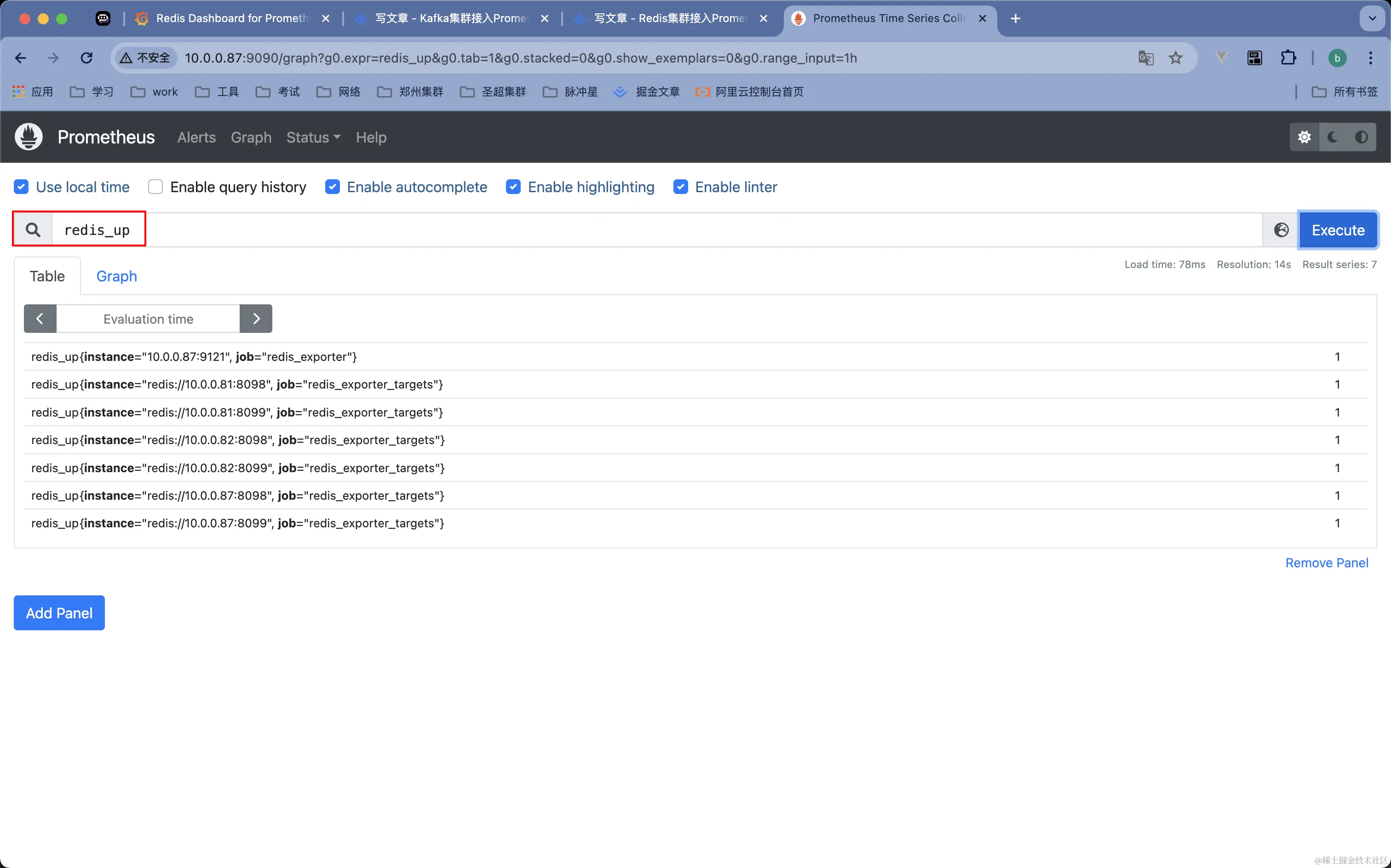This screenshot has width=1391, height=868.
Task: Open a new browser tab
Action: pyautogui.click(x=1015, y=18)
